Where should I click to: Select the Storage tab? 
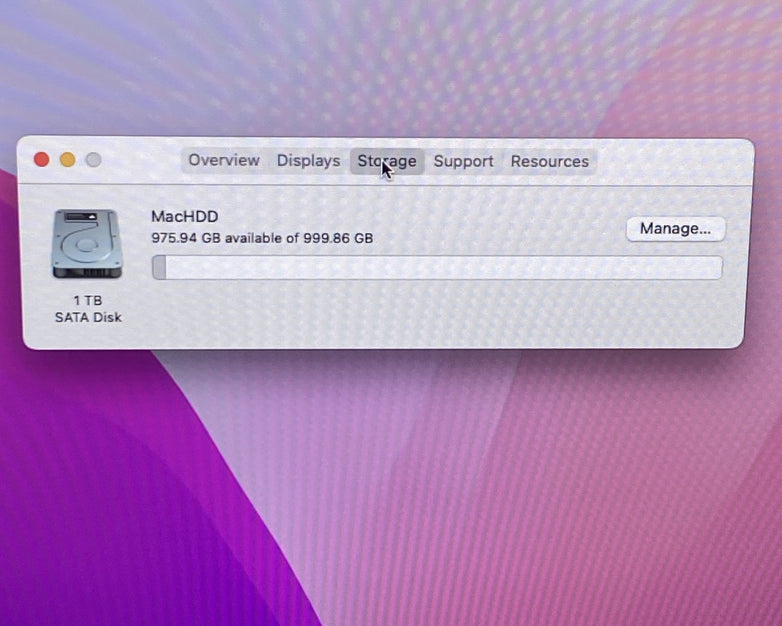pos(387,162)
